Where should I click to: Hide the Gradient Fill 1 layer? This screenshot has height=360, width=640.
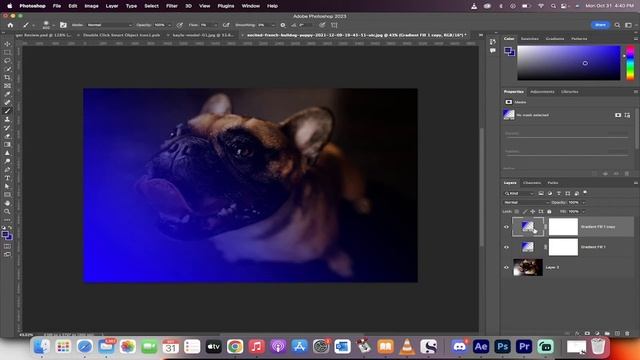pyautogui.click(x=507, y=247)
